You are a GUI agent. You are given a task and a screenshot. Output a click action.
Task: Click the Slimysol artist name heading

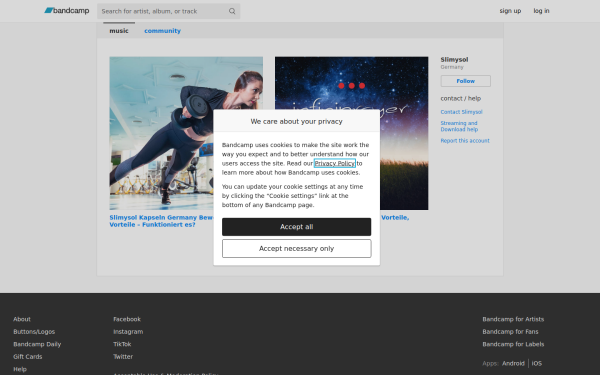point(454,59)
